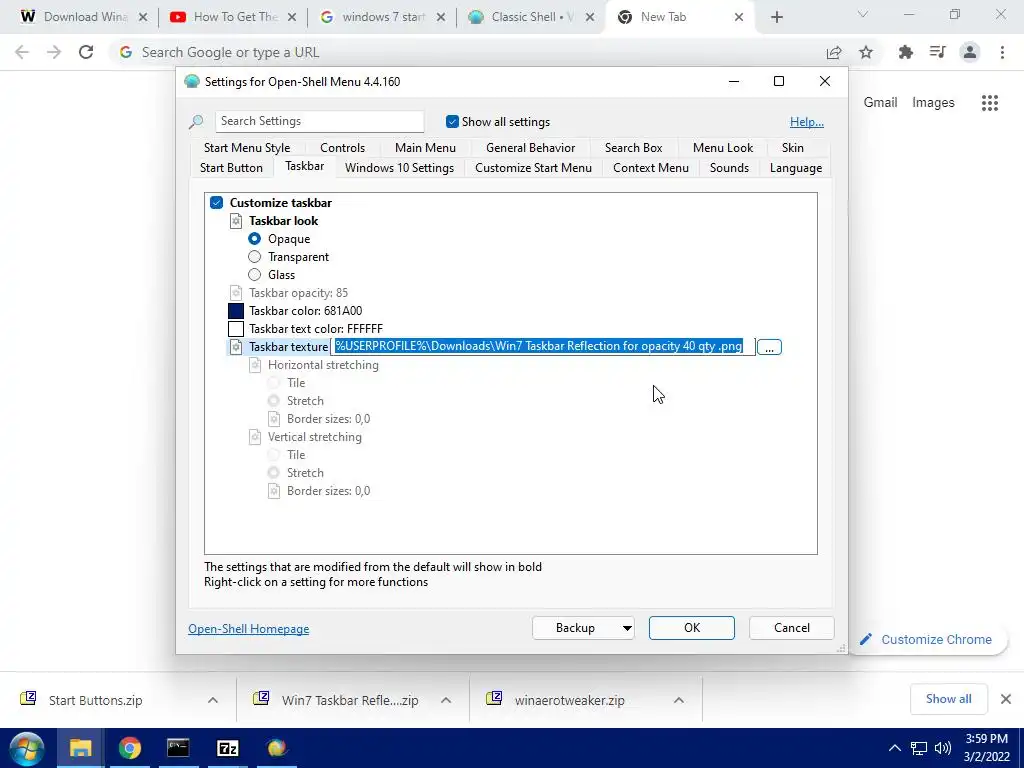Click the Open-Shell icon in taskbar
The height and width of the screenshot is (768, 1024).
pyautogui.click(x=276, y=748)
